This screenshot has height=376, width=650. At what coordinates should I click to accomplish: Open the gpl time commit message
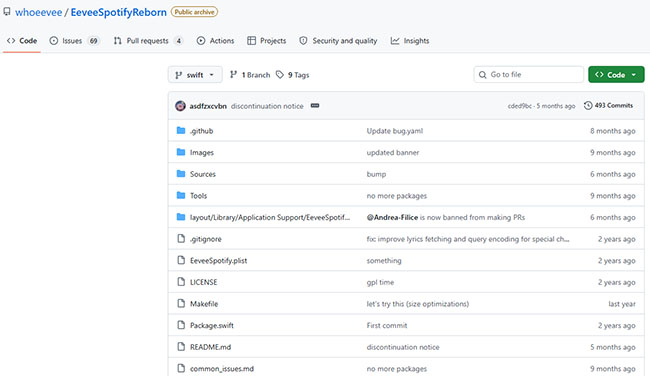(x=380, y=282)
